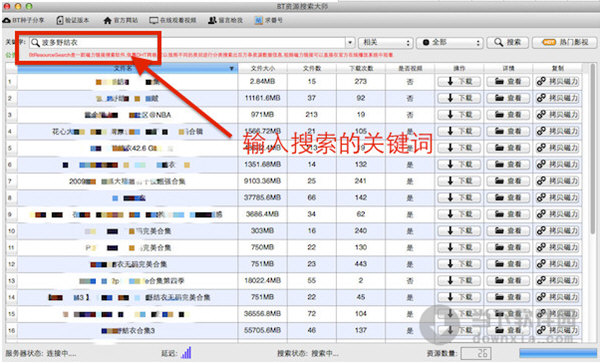
Task: Copy magnet link for row 5
Action: 557,148
